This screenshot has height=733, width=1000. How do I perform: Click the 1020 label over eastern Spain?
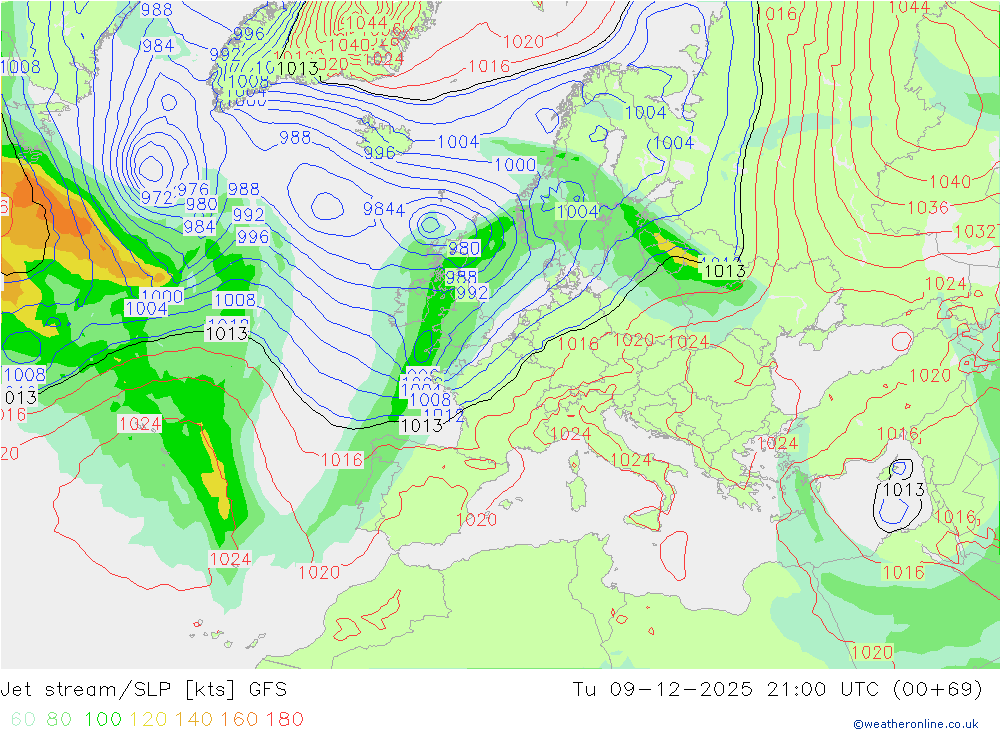pos(476,519)
